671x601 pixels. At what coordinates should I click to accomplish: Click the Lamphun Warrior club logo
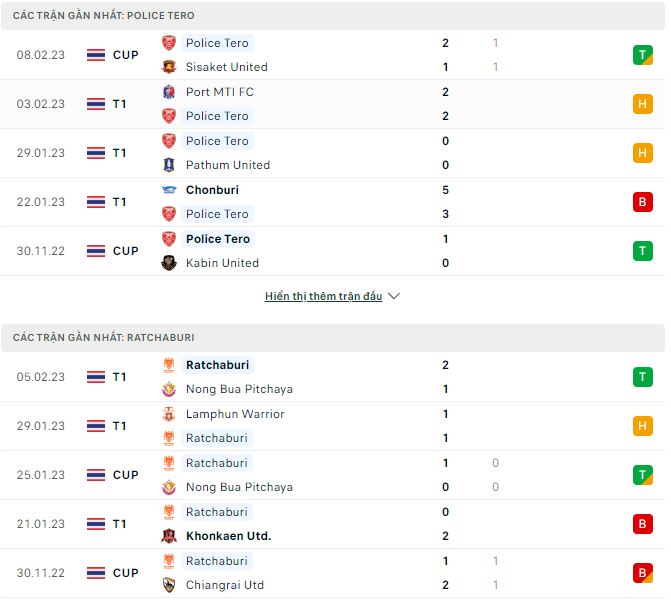click(x=169, y=414)
